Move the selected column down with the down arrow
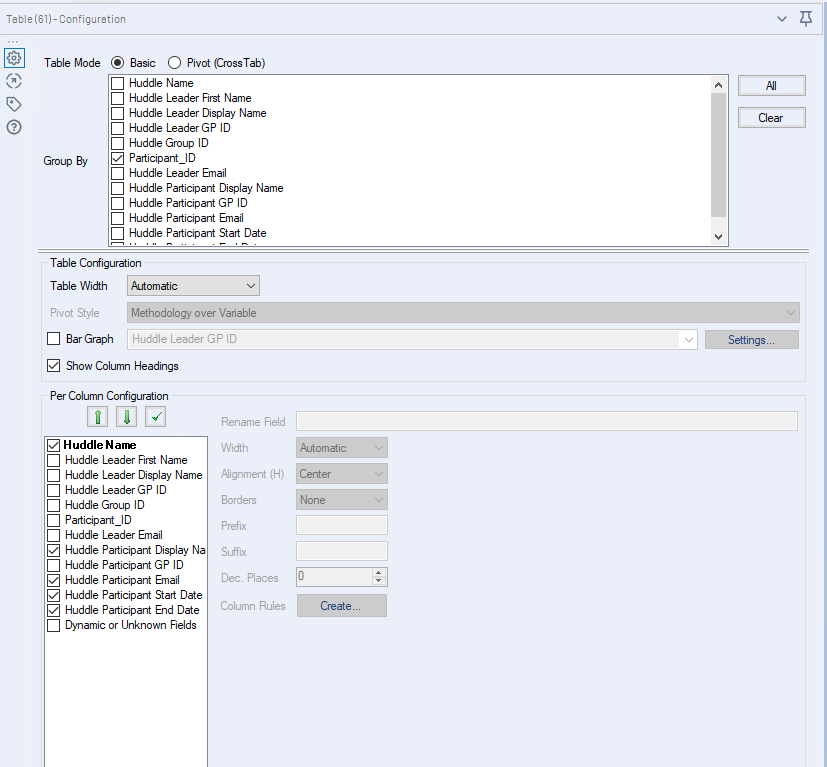827x767 pixels. click(125, 416)
